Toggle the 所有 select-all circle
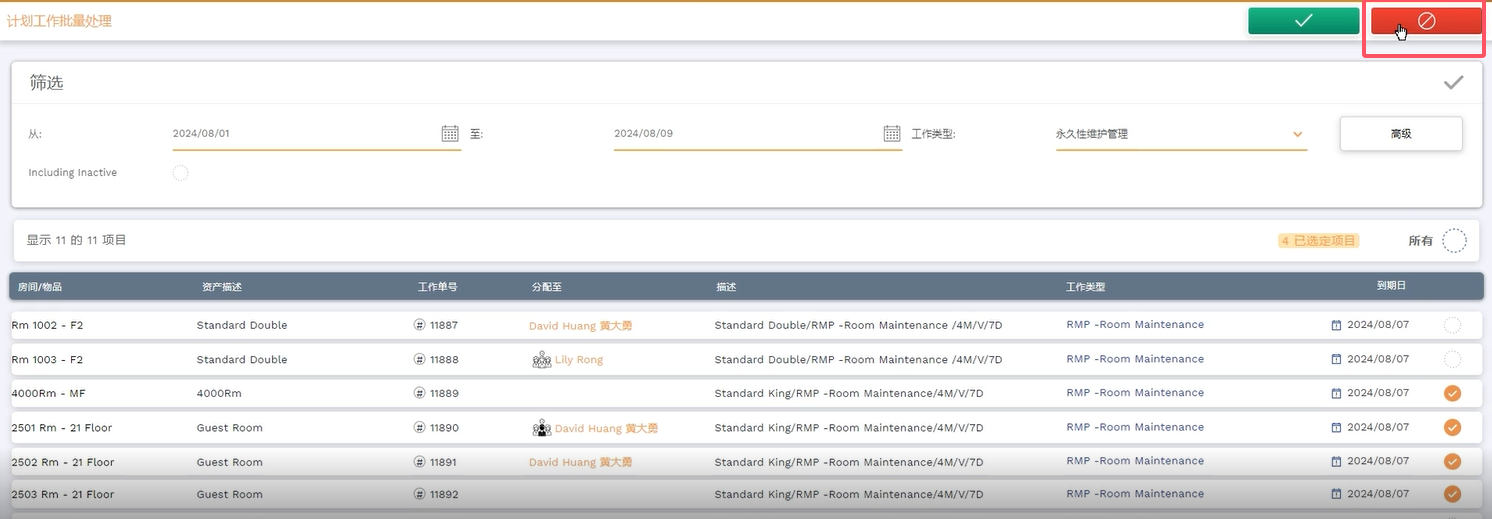1492x519 pixels. [1454, 241]
